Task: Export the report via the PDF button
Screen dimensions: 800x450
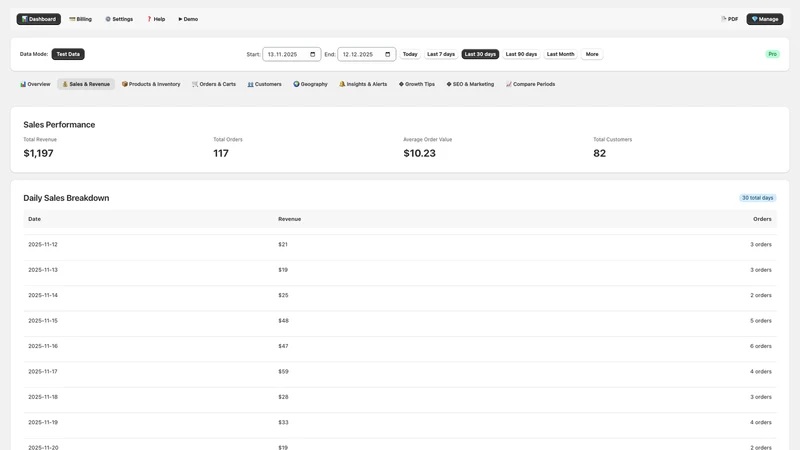Action: 730,19
